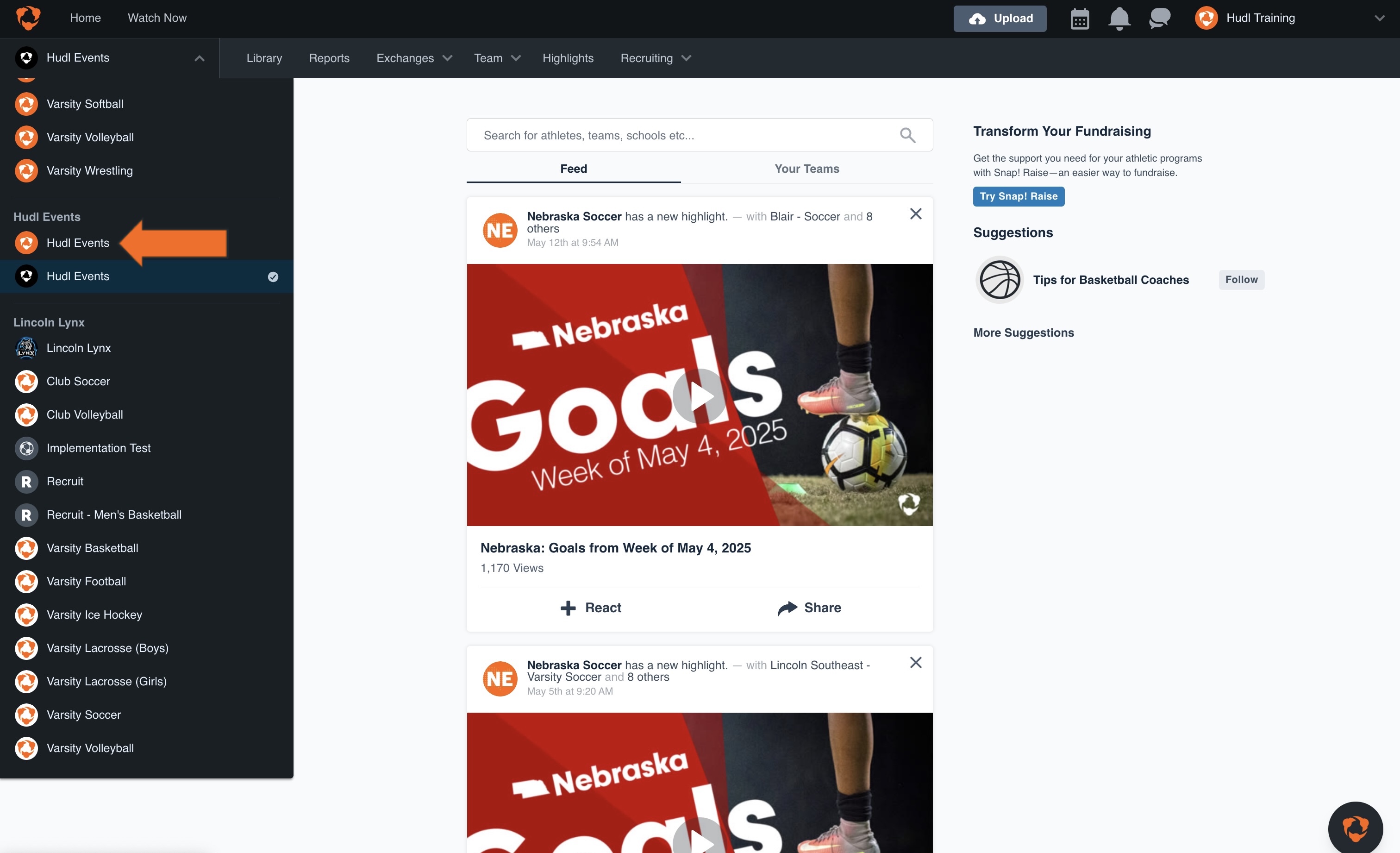This screenshot has width=1400, height=853.
Task: Open the Hudl Training account dropdown
Action: coord(1379,18)
